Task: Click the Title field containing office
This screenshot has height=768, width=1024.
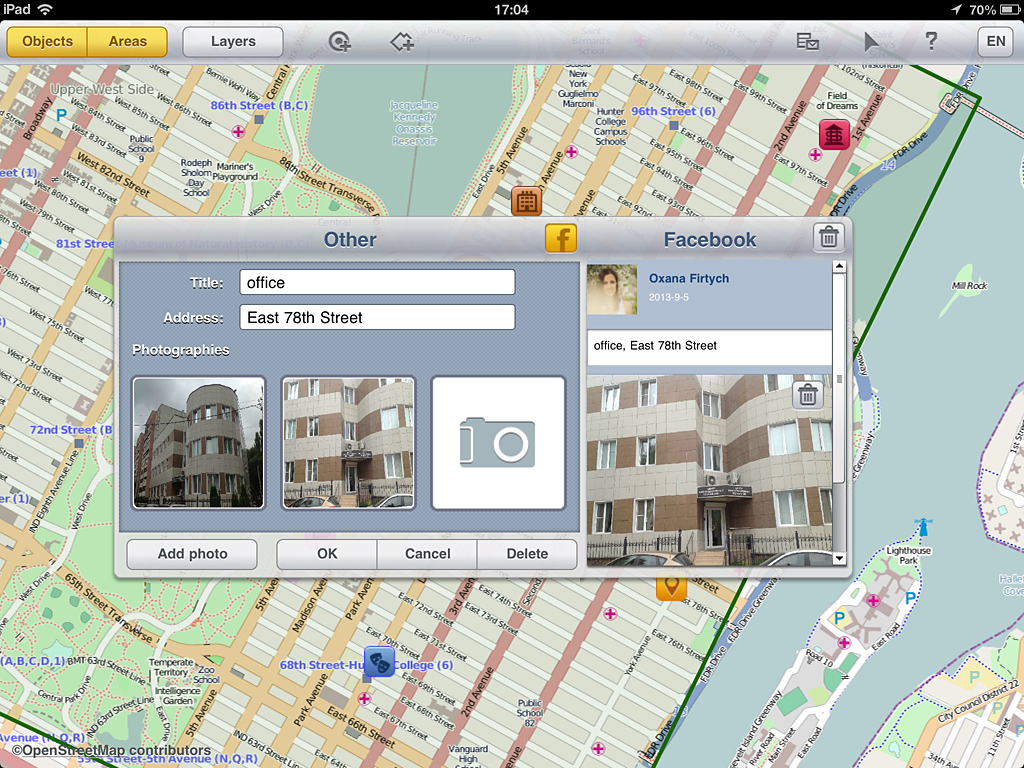Action: (377, 283)
